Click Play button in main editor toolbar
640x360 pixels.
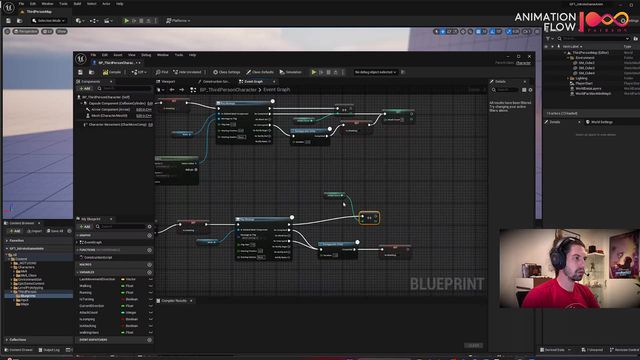[127, 20]
